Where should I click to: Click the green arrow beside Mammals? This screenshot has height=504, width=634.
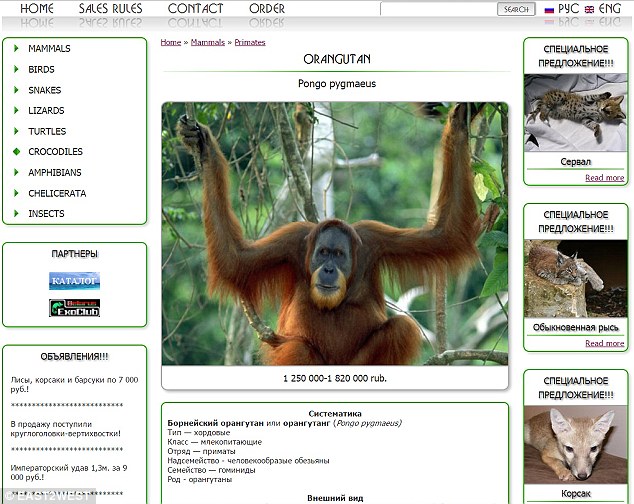point(17,48)
